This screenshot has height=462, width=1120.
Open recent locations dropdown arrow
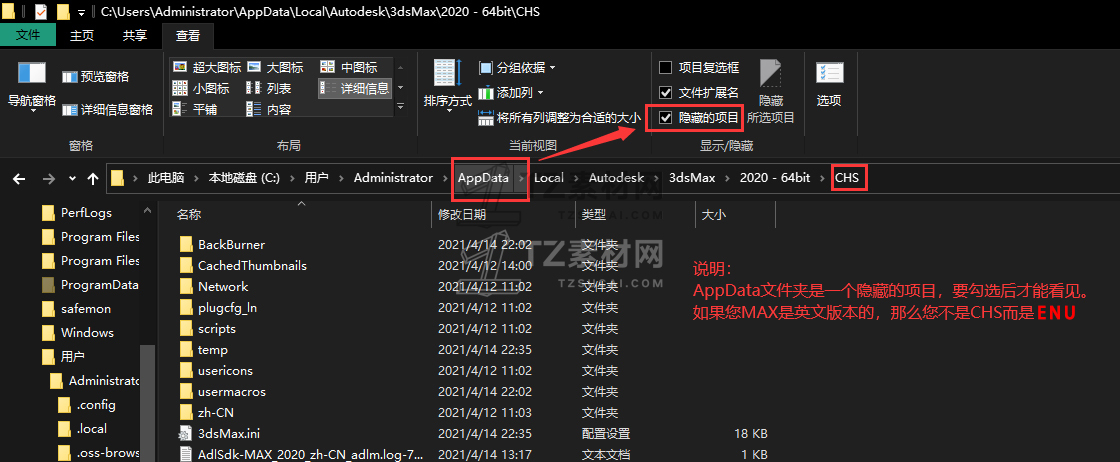pyautogui.click(x=72, y=179)
